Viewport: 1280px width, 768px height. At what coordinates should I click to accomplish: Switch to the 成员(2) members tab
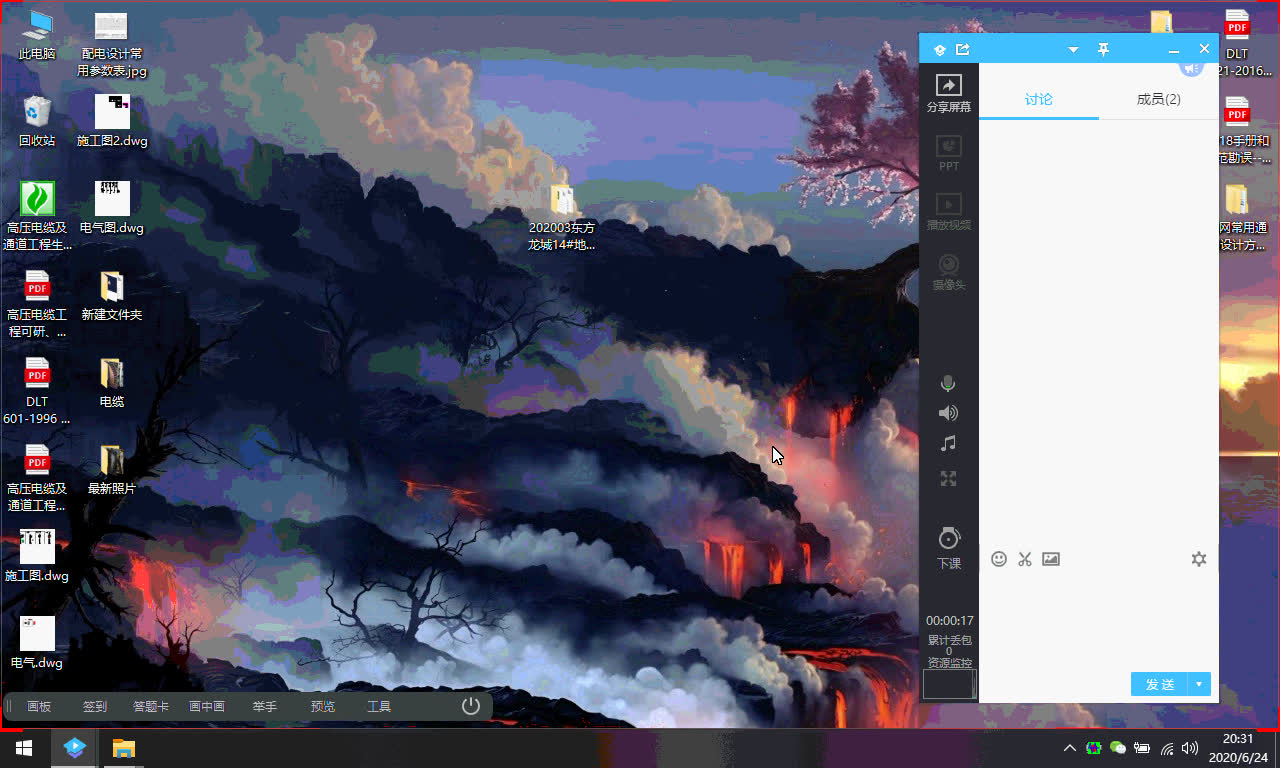click(x=1159, y=99)
